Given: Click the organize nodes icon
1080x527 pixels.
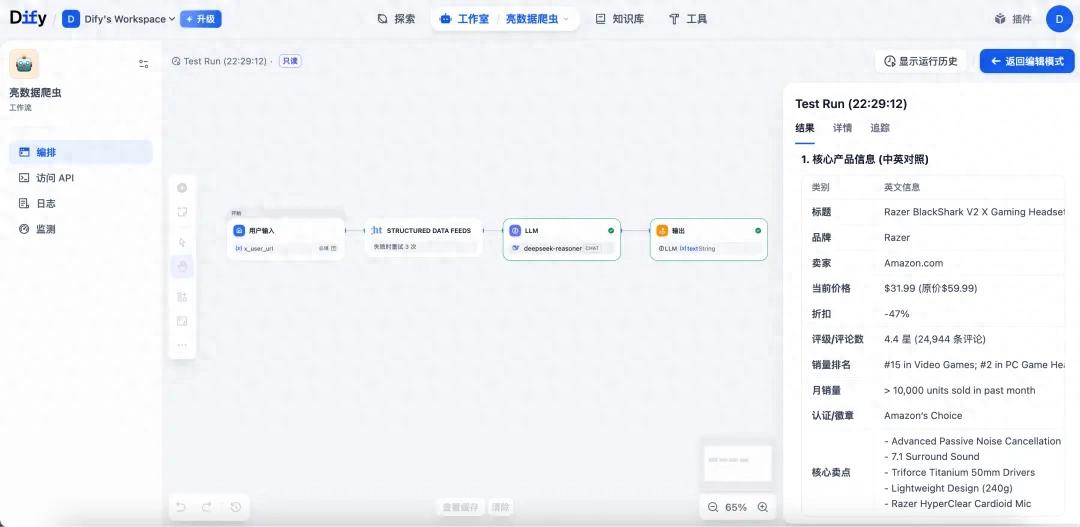Looking at the screenshot, I should [183, 297].
